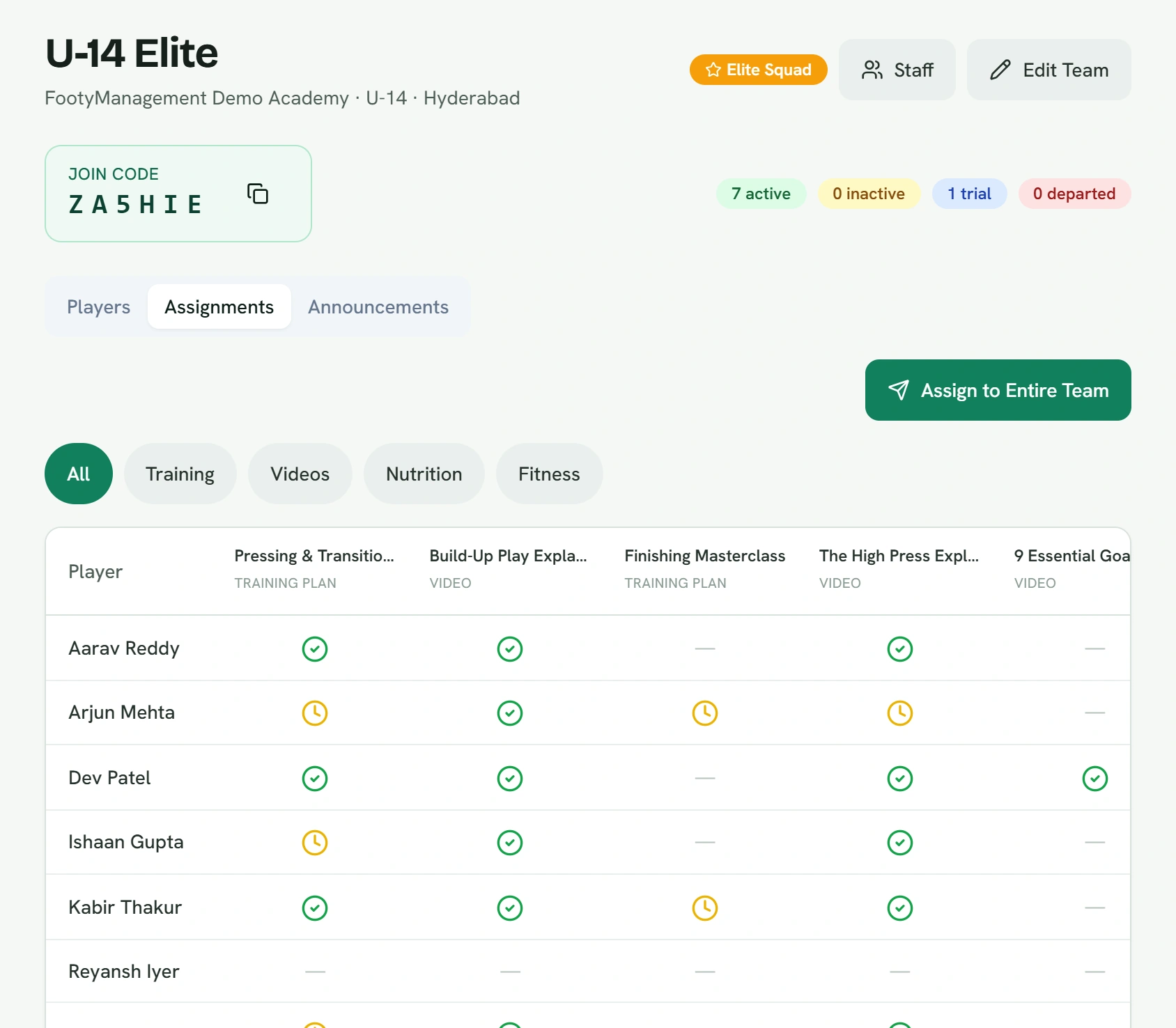Click Kabir Thakur's Pressing & Transition checkmark
The image size is (1176, 1028).
coord(315,908)
